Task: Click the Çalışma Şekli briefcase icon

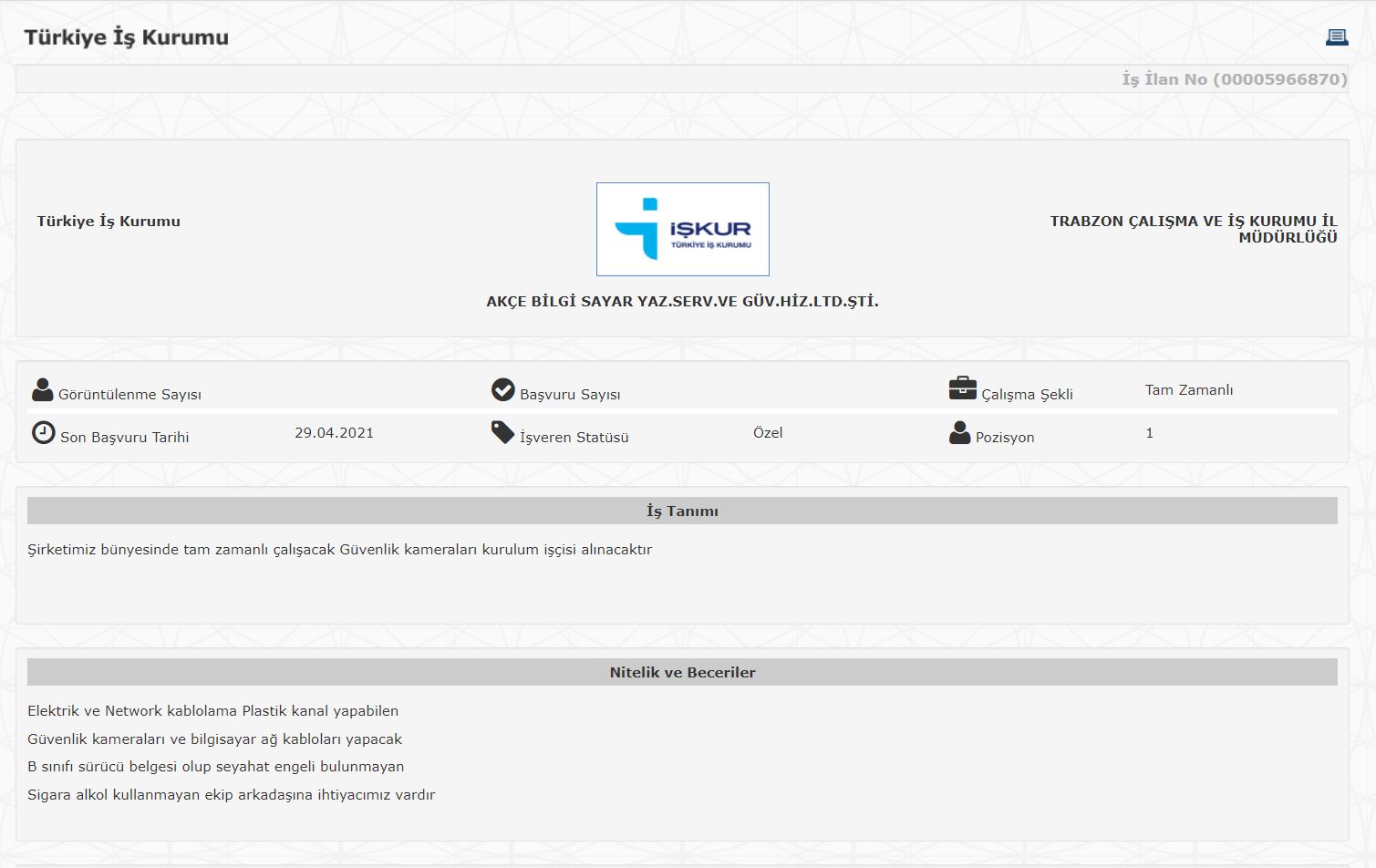Action: 963,388
